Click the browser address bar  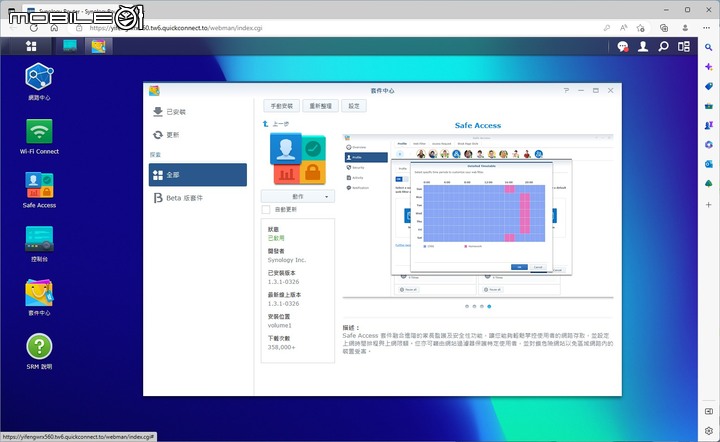pyautogui.click(x=340, y=28)
